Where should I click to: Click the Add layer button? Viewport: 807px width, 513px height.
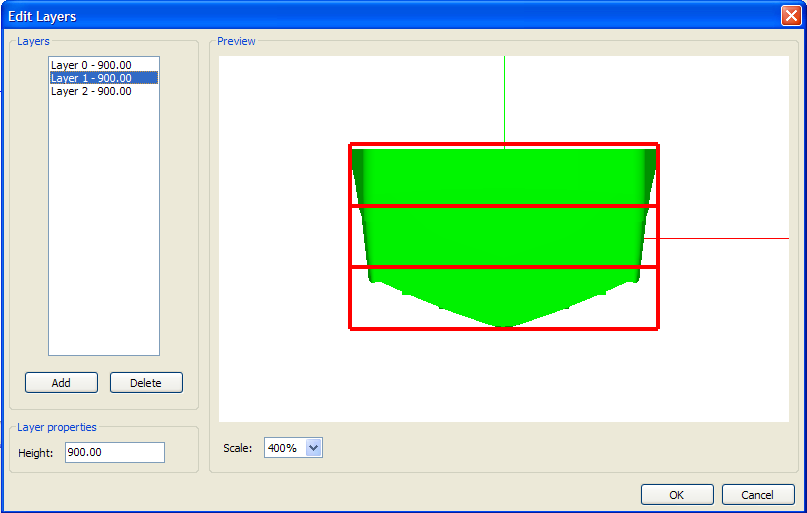tap(61, 382)
